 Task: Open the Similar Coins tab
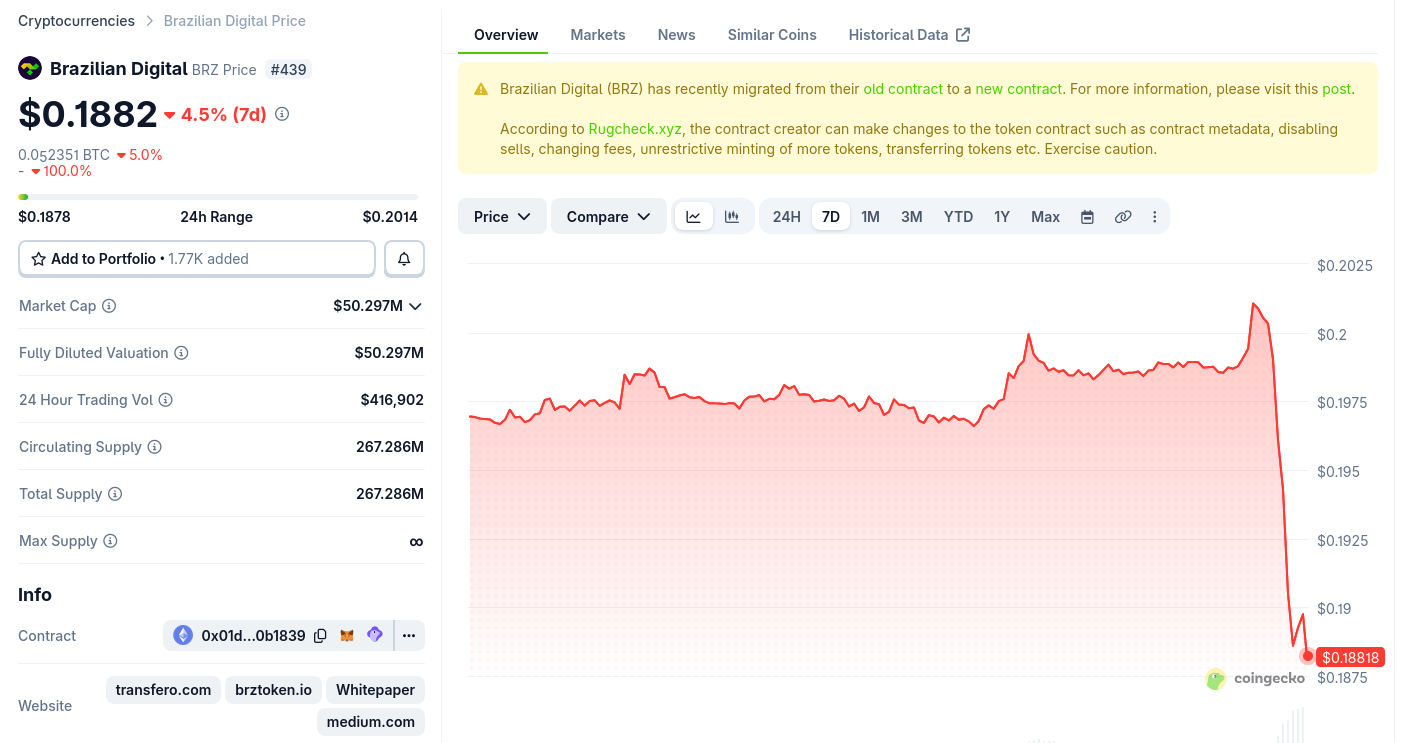click(x=772, y=35)
